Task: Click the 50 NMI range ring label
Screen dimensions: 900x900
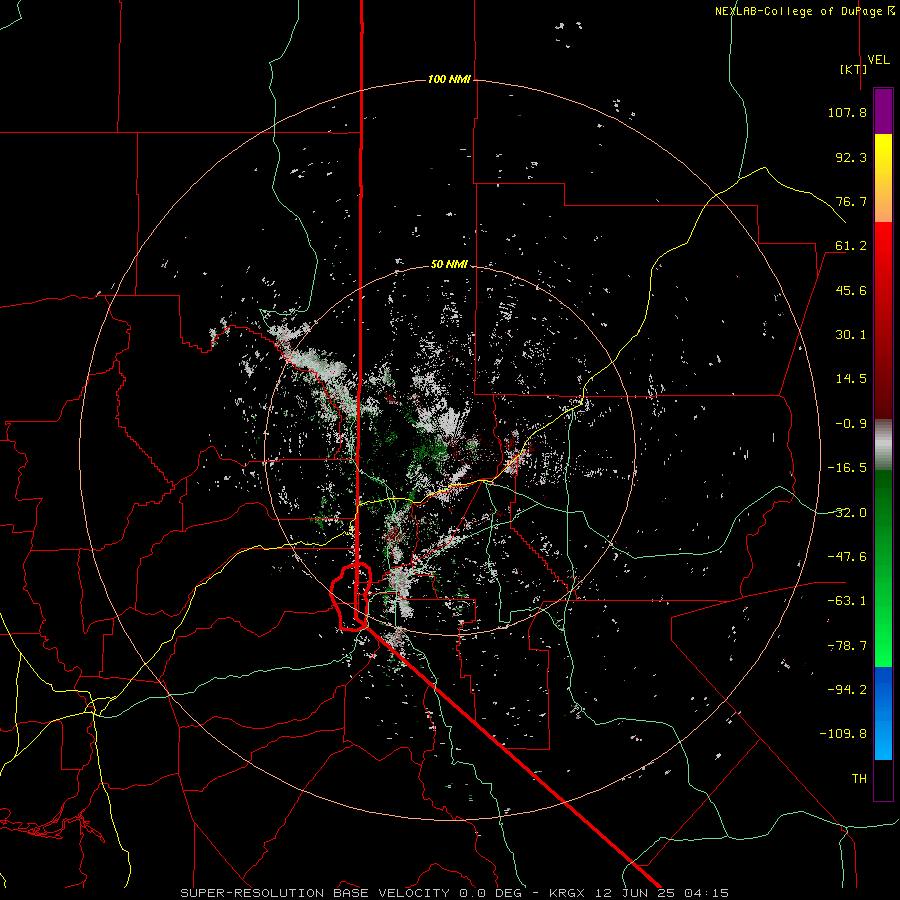Action: 449,264
